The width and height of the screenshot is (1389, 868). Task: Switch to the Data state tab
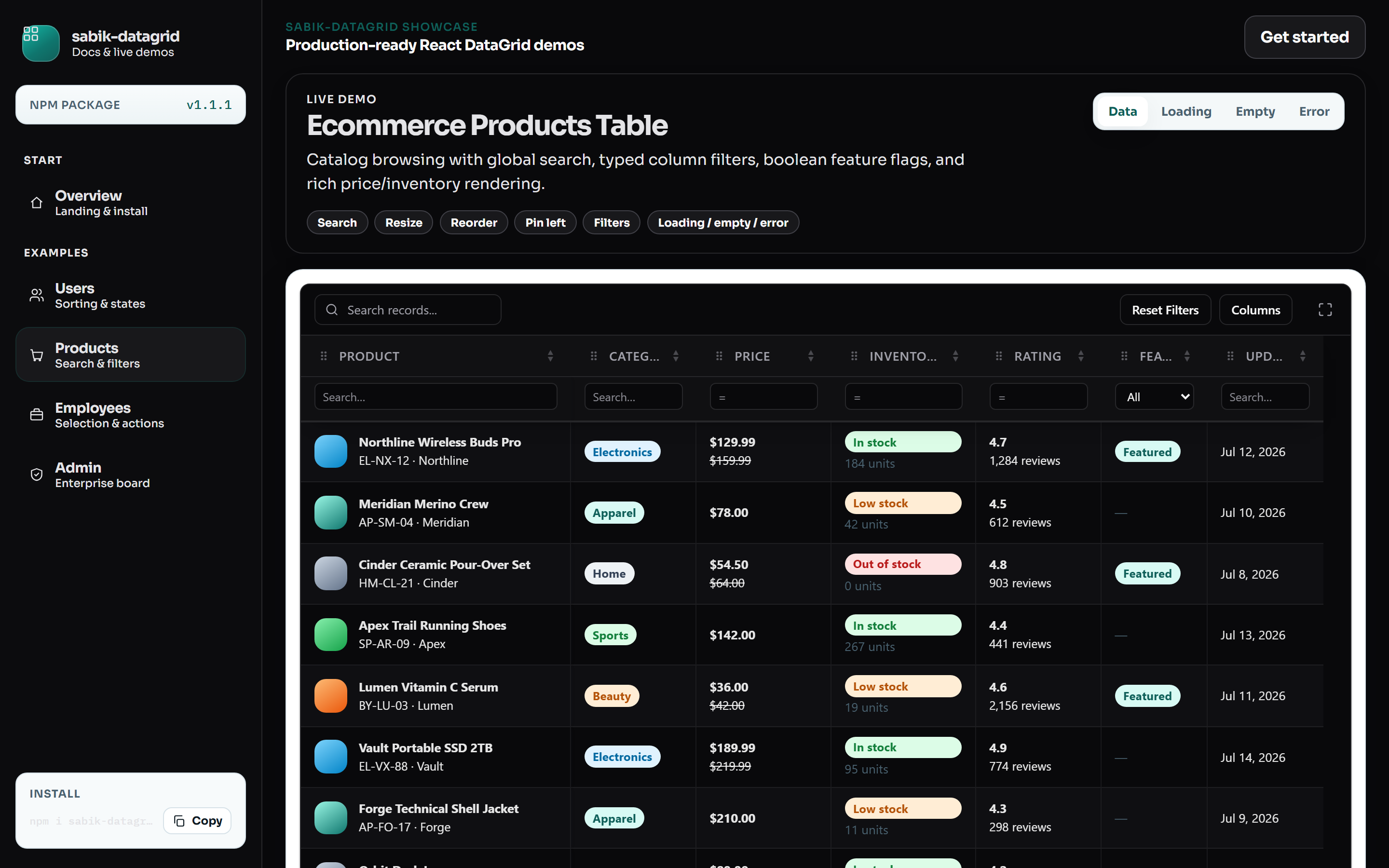1122,111
